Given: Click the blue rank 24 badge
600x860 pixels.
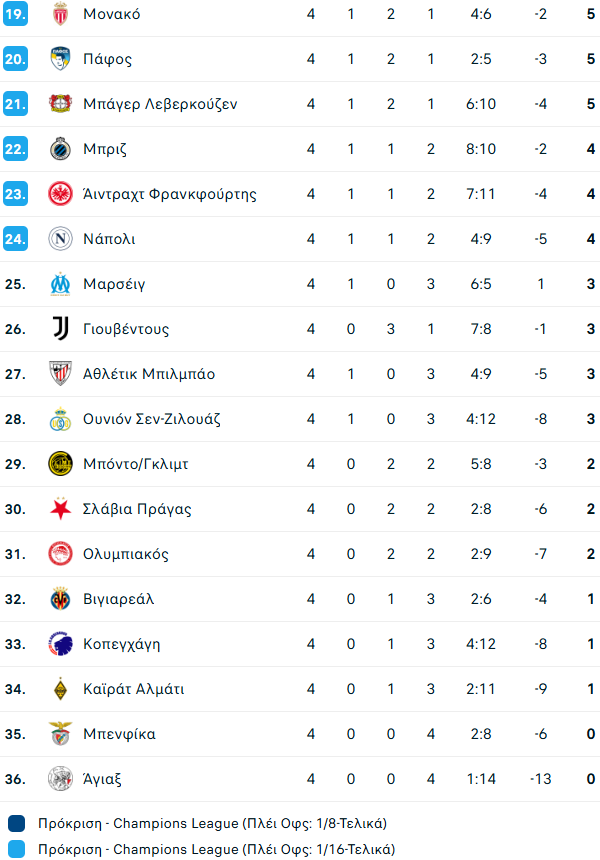Looking at the screenshot, I should point(15,239).
